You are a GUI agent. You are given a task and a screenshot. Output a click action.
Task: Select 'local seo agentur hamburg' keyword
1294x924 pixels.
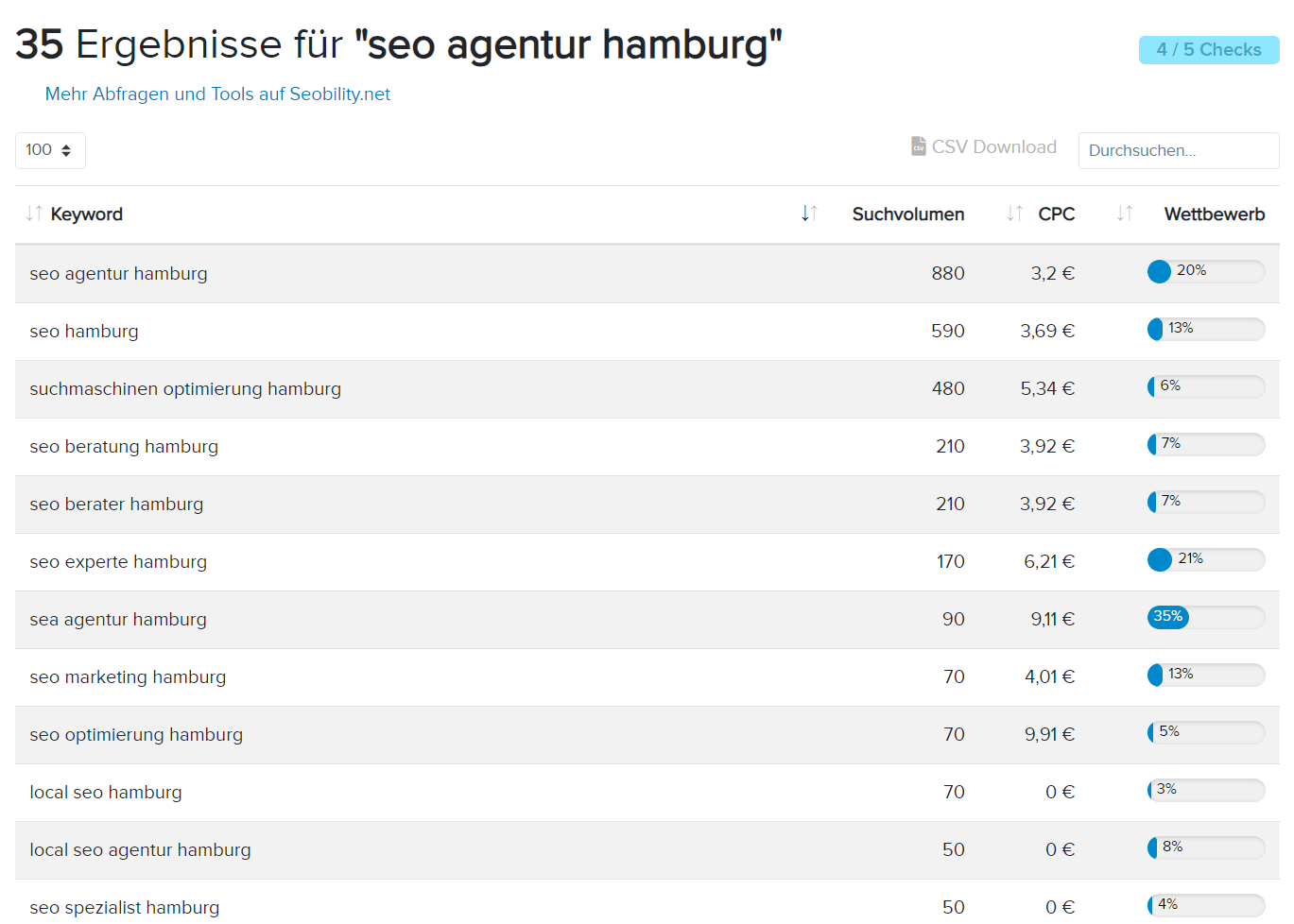pyautogui.click(x=140, y=850)
